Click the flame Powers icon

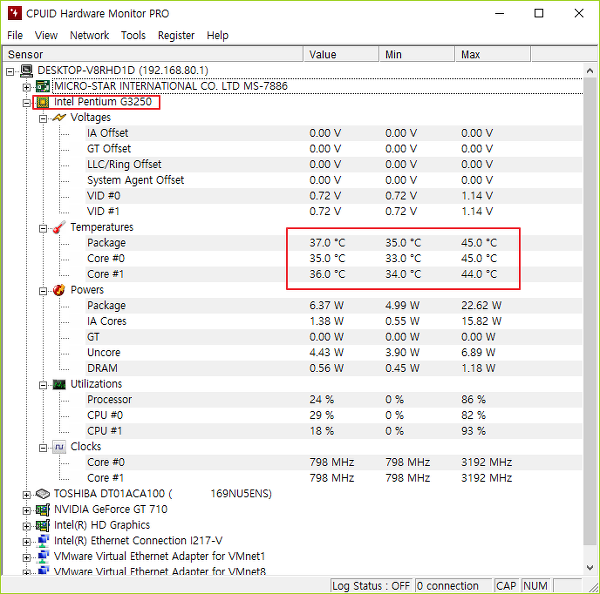pos(59,290)
